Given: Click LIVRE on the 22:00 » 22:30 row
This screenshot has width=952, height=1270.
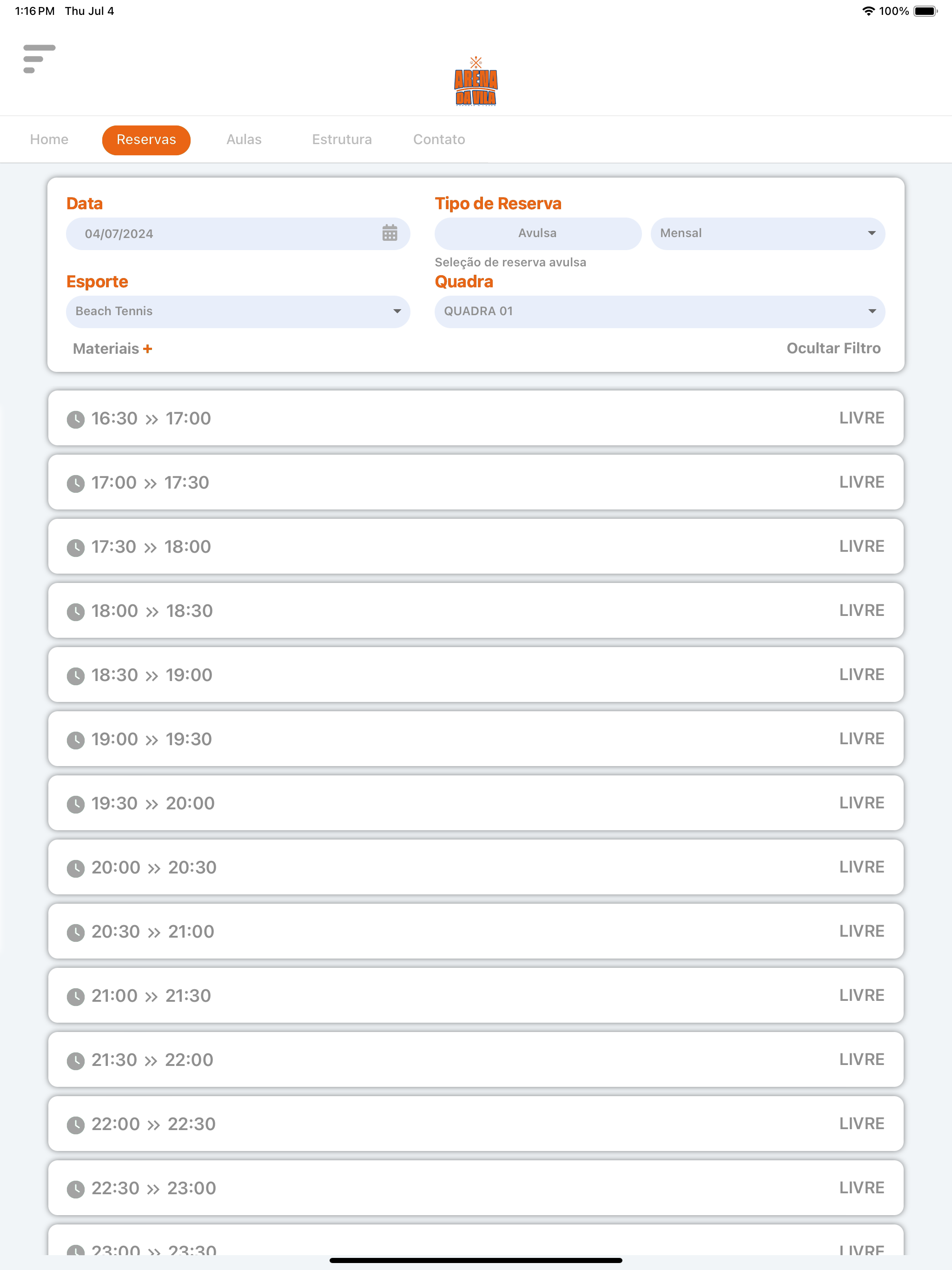Looking at the screenshot, I should point(861,1124).
